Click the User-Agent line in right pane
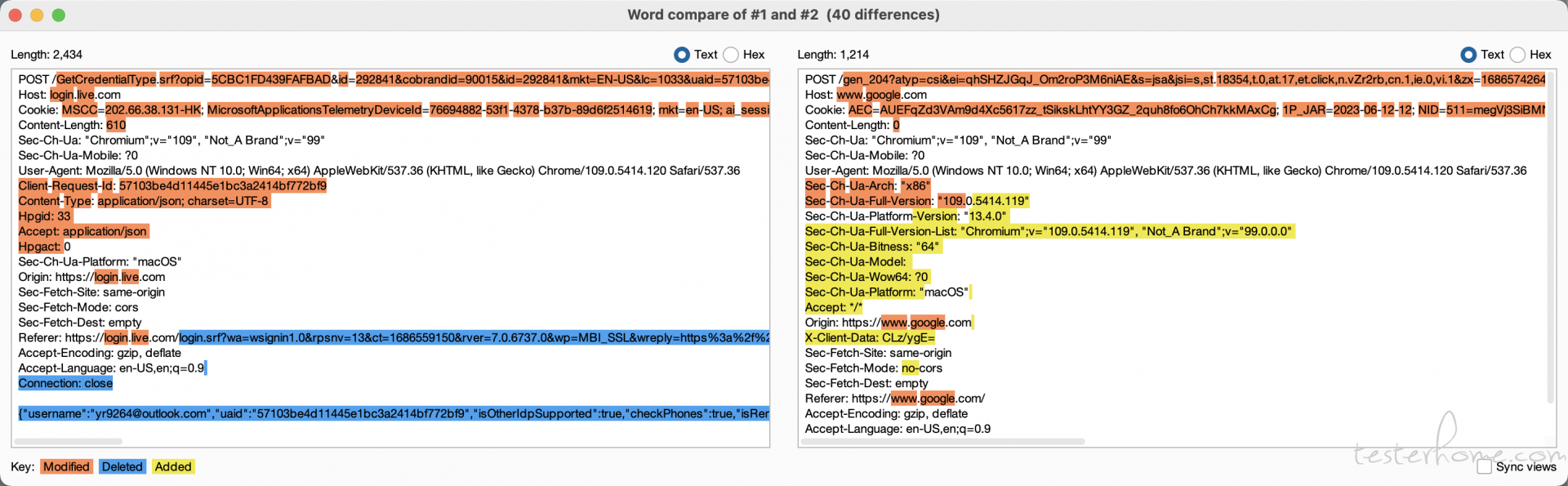 [x=1165, y=171]
